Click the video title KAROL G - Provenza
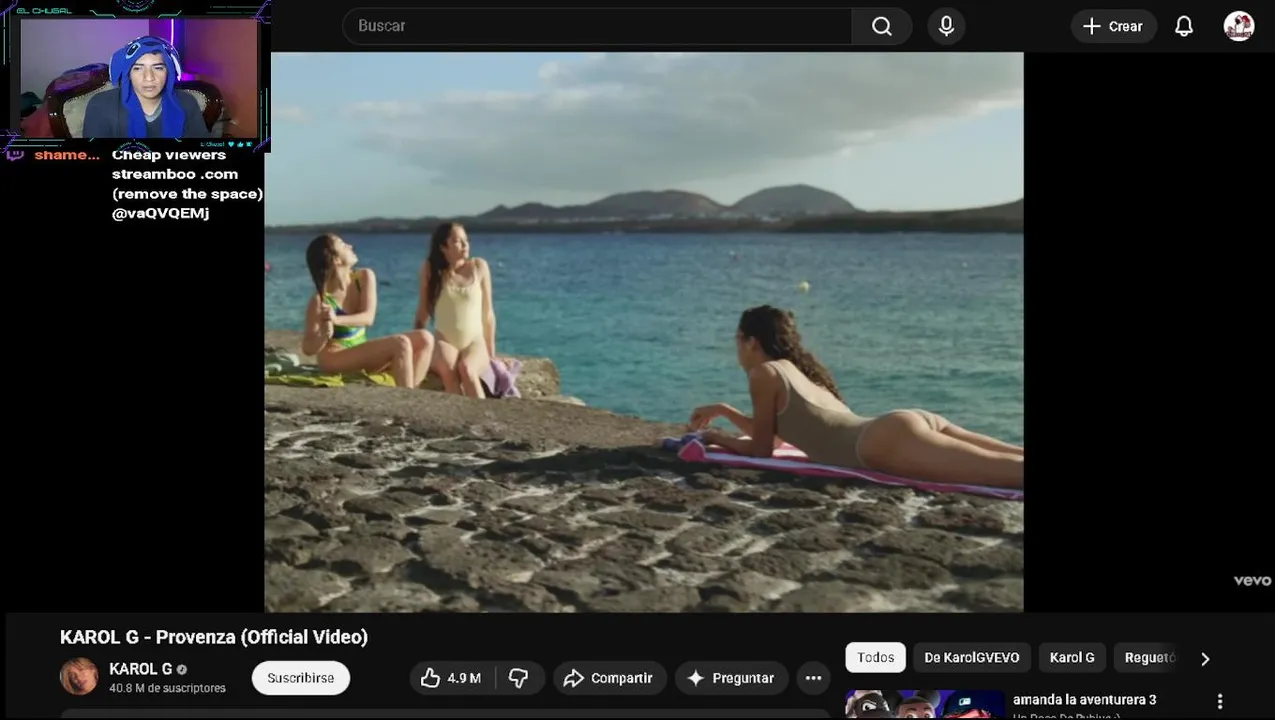The width and height of the screenshot is (1275, 720). tap(214, 637)
